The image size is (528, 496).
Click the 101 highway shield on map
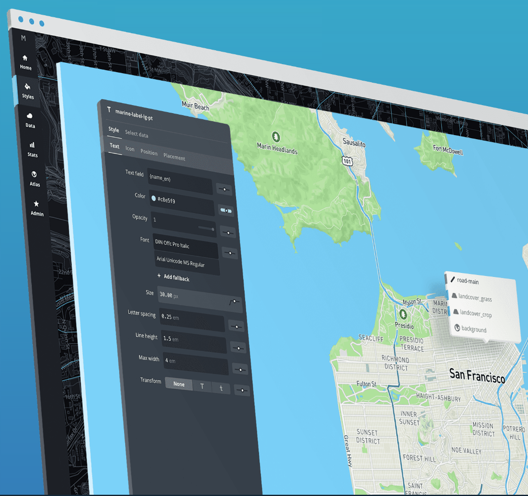click(x=347, y=161)
